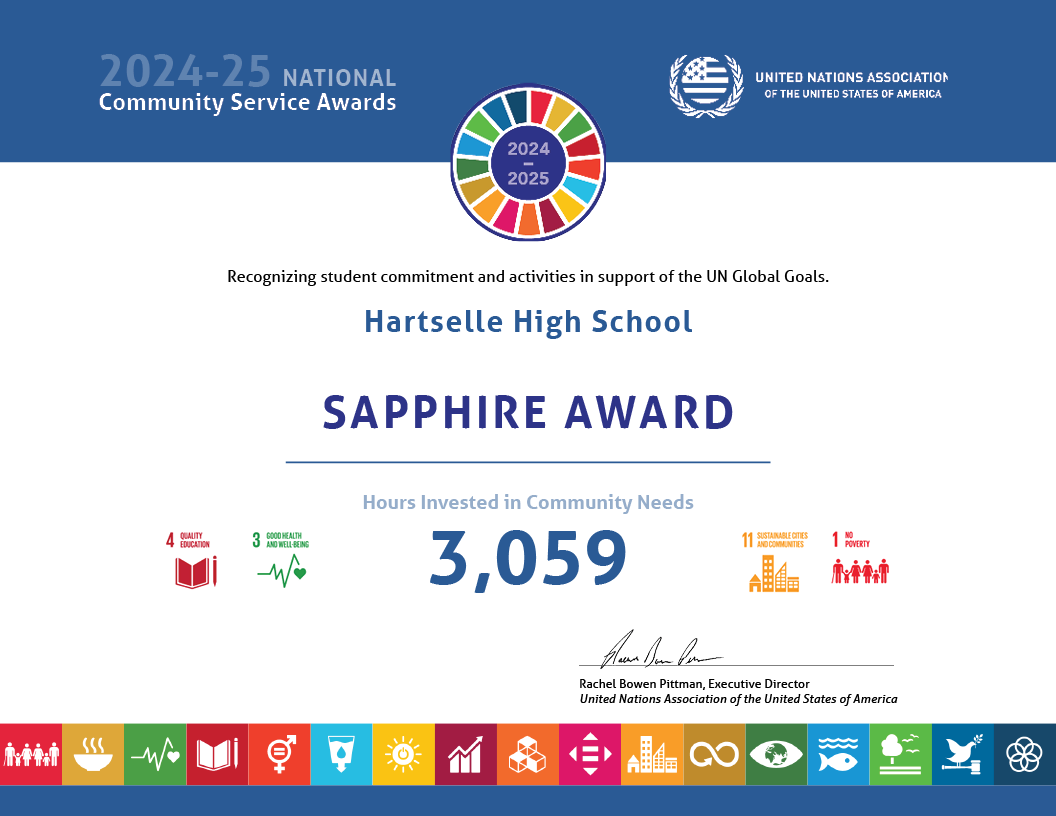Click the Gender Equality symbol icon
The image size is (1056, 816).
[279, 754]
